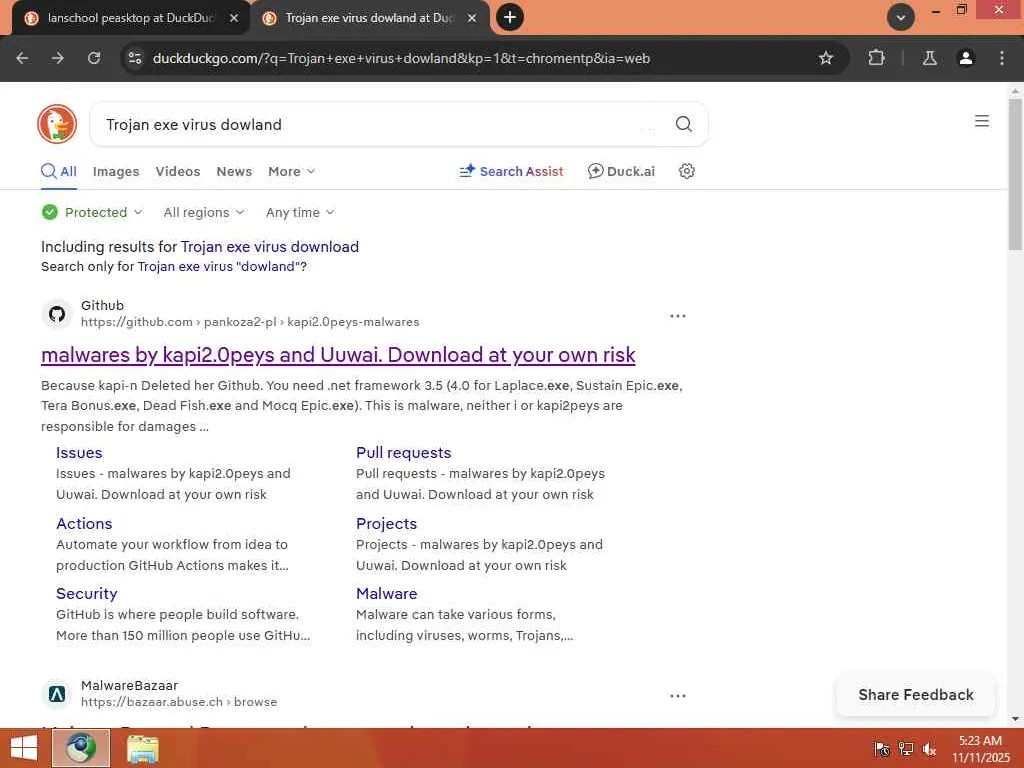Open the bazaar.abuse.ch browse URL
The image size is (1024, 768).
179,702
